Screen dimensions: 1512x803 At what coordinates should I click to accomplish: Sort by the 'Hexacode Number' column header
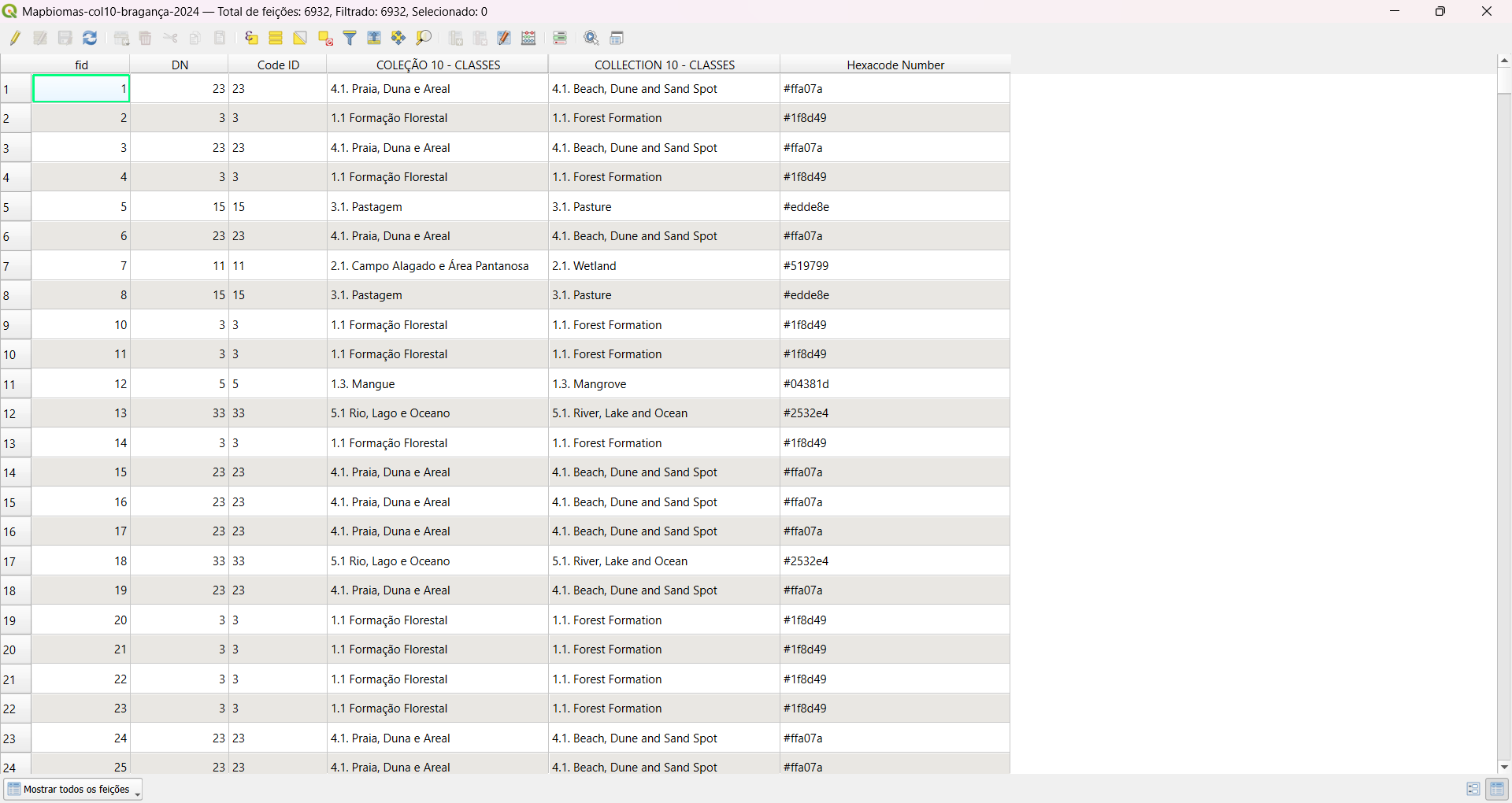[895, 65]
